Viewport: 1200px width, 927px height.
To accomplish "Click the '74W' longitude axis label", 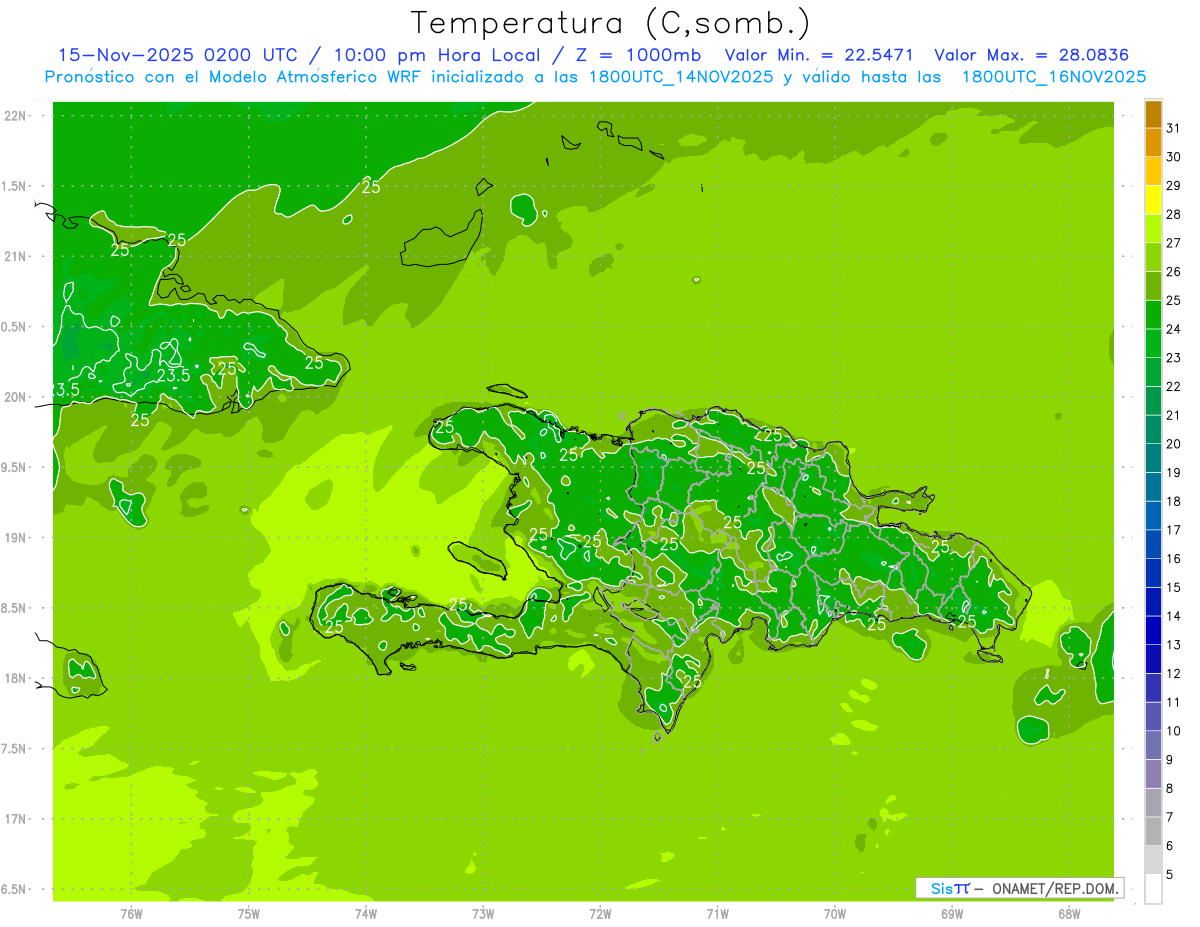I will pos(366,913).
